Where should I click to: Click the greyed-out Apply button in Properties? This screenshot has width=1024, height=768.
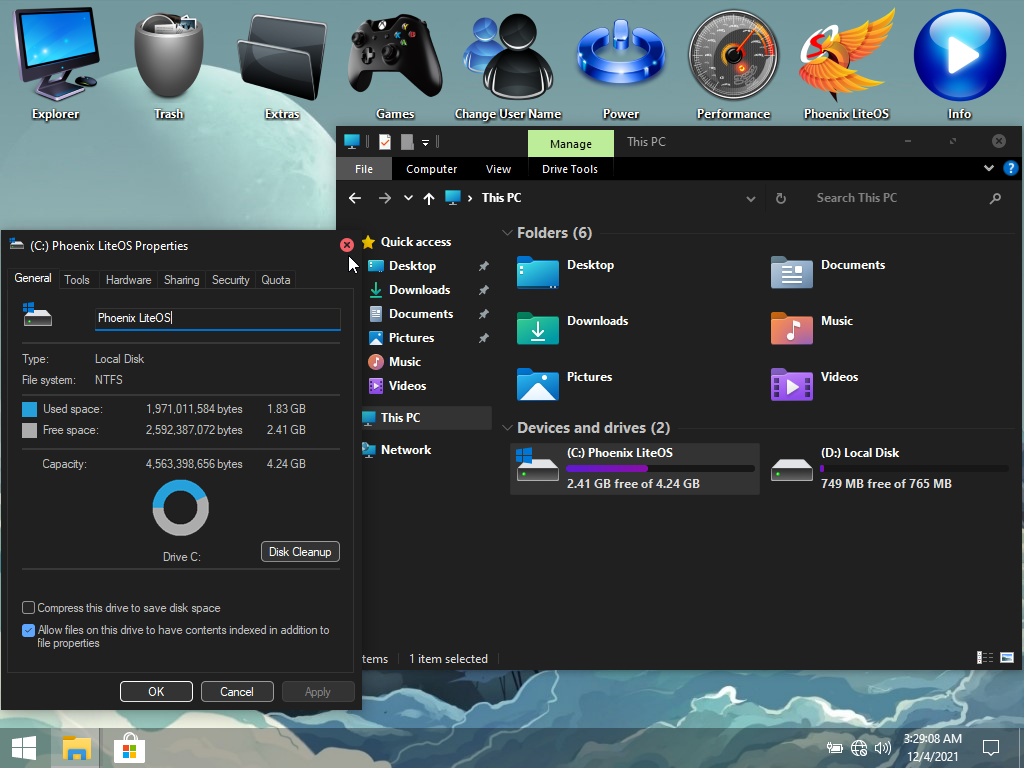(317, 692)
